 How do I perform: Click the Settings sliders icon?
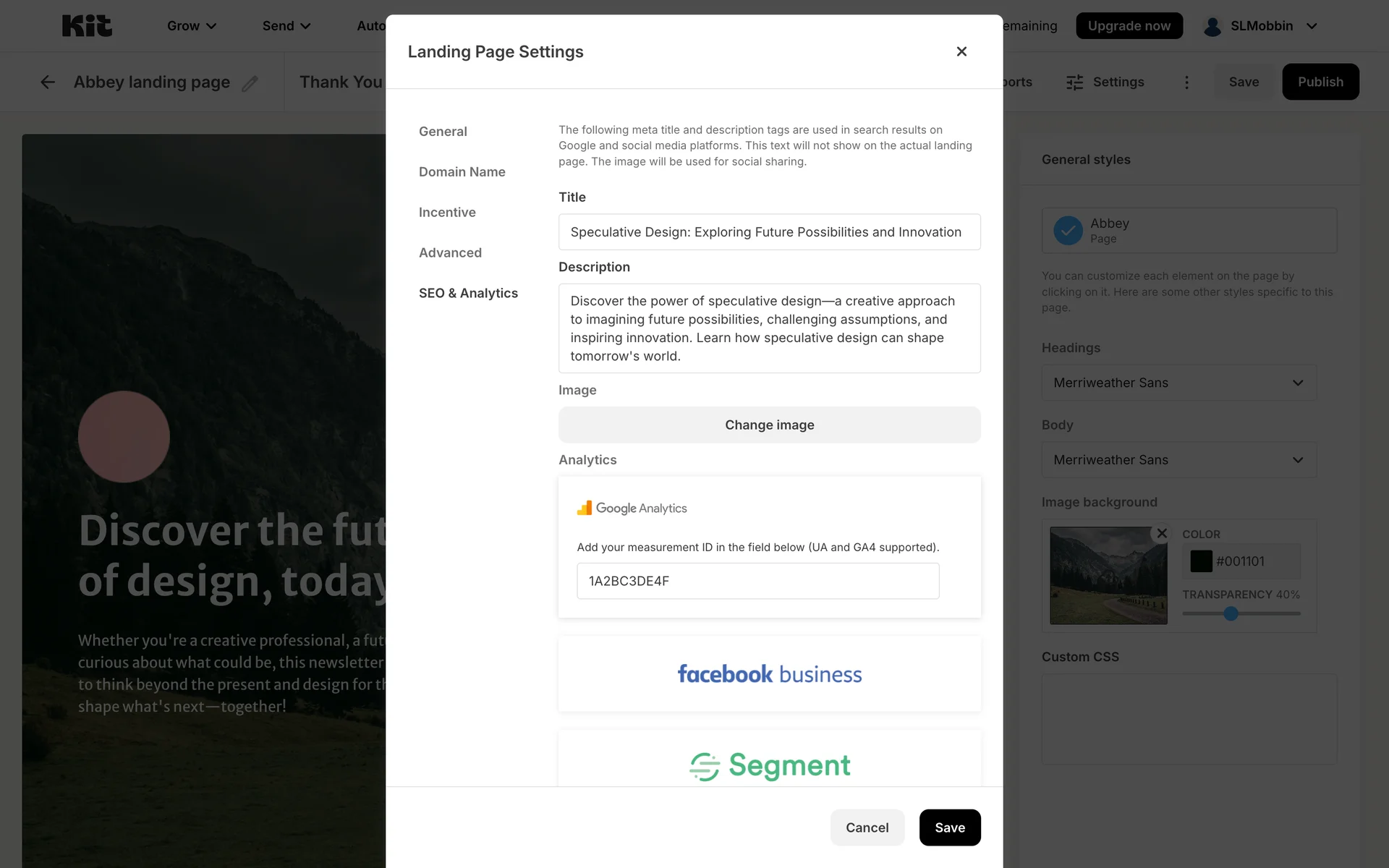pyautogui.click(x=1075, y=82)
